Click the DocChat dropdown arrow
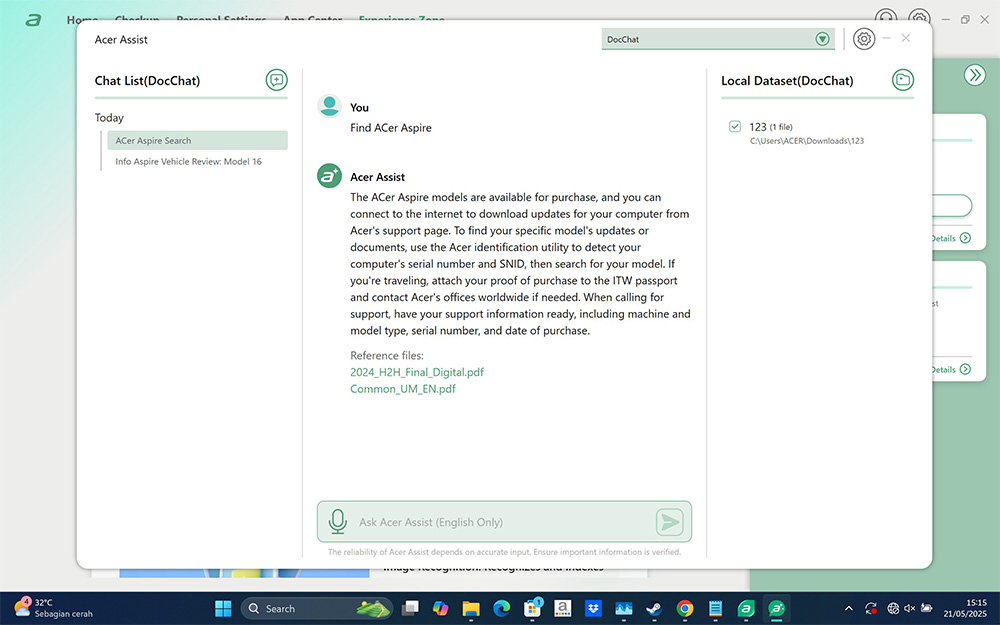This screenshot has width=1000, height=625. [x=823, y=39]
